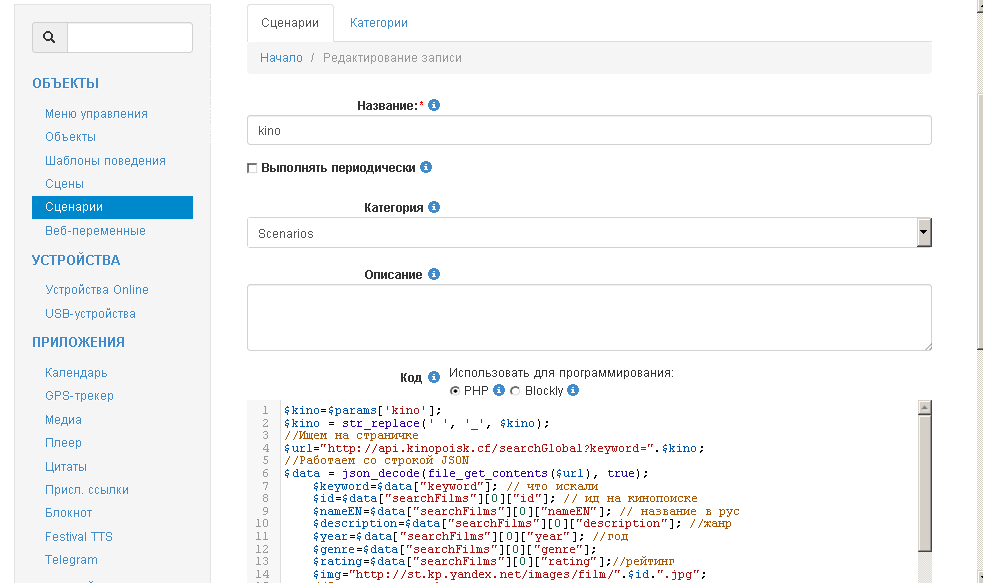Go to Начало breadcrumb link
The height and width of the screenshot is (583, 983).
pyautogui.click(x=281, y=58)
